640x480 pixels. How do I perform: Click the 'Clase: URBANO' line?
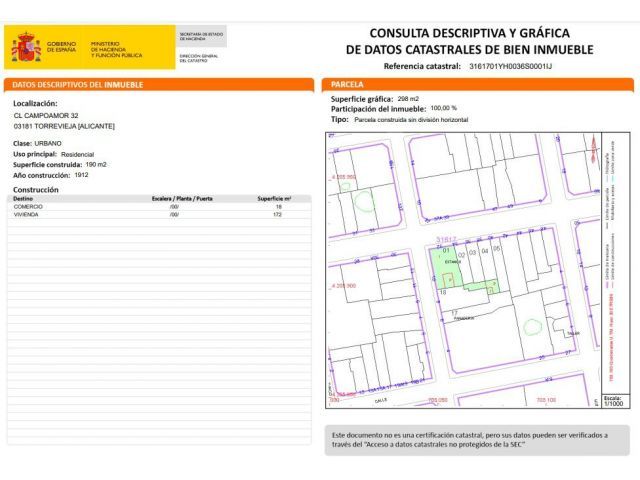37,144
